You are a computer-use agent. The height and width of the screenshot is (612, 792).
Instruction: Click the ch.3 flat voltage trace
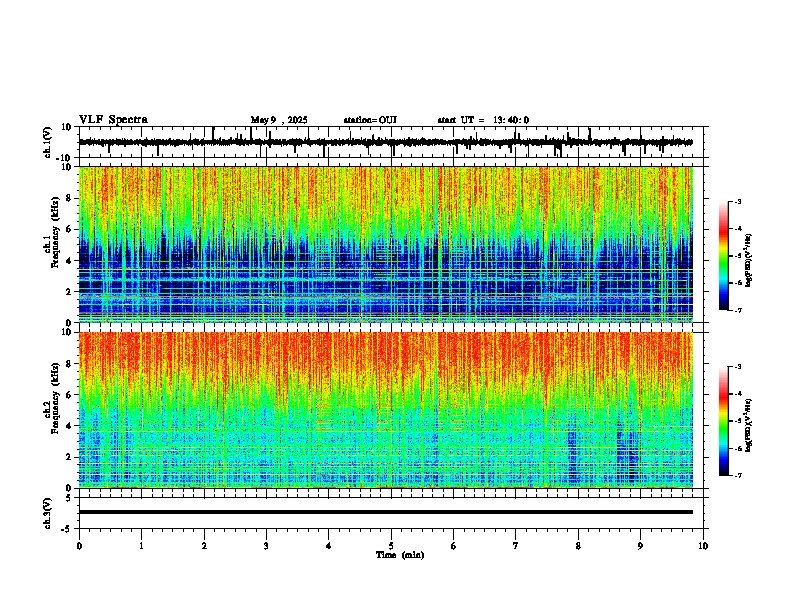[x=386, y=512]
